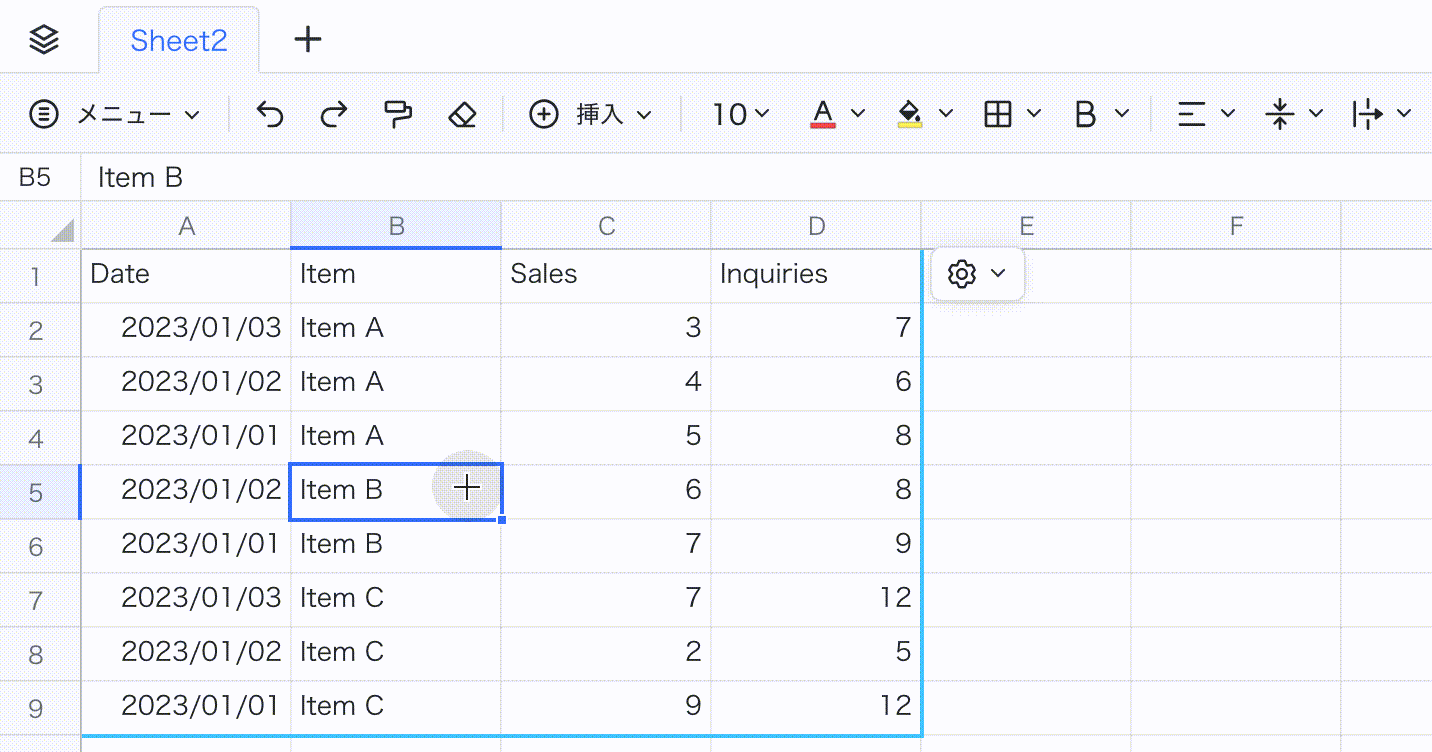Click the redo arrow icon
This screenshot has height=752, width=1432.
[x=333, y=114]
